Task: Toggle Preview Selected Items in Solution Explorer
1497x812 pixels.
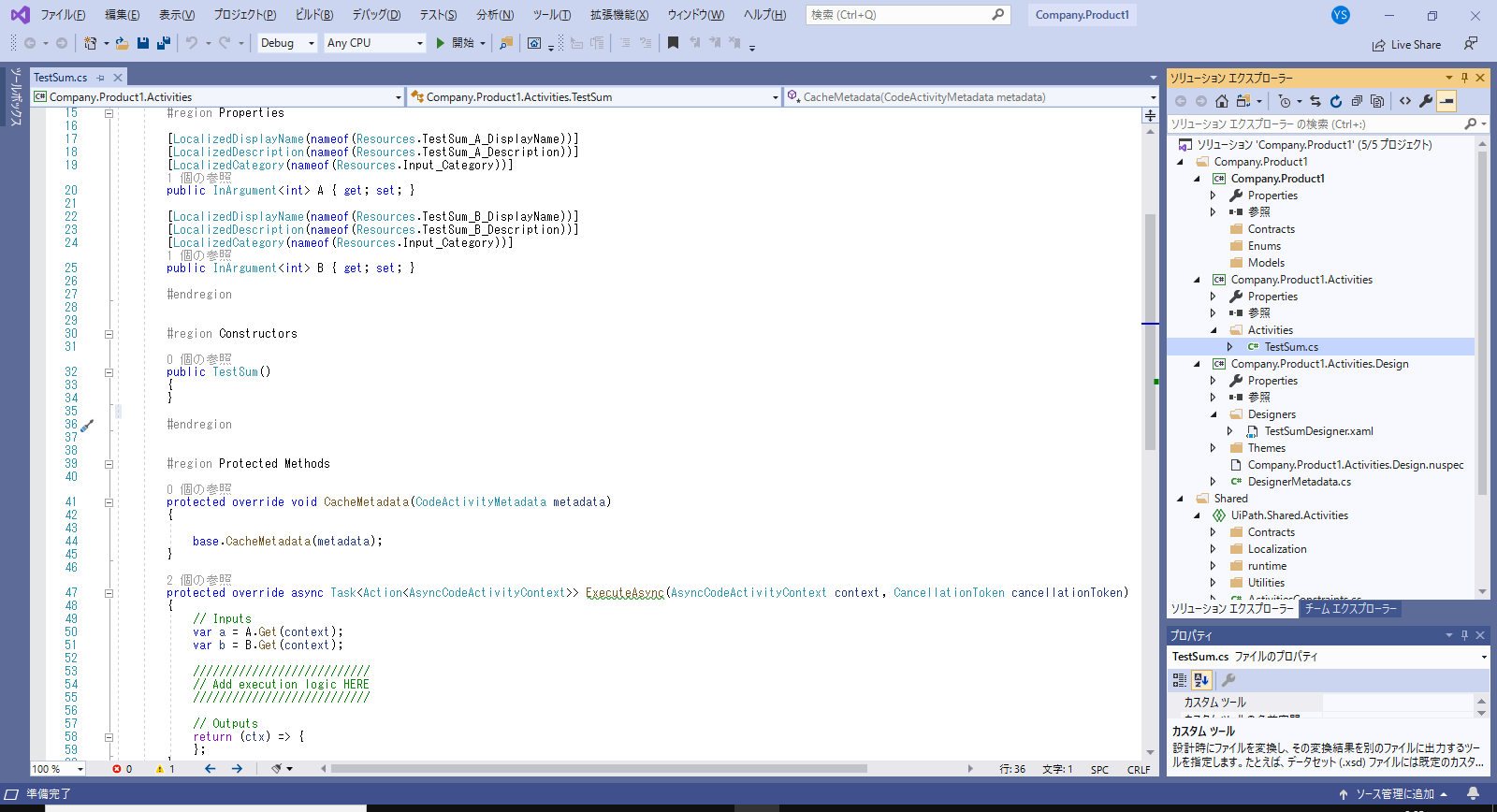Action: click(1446, 101)
